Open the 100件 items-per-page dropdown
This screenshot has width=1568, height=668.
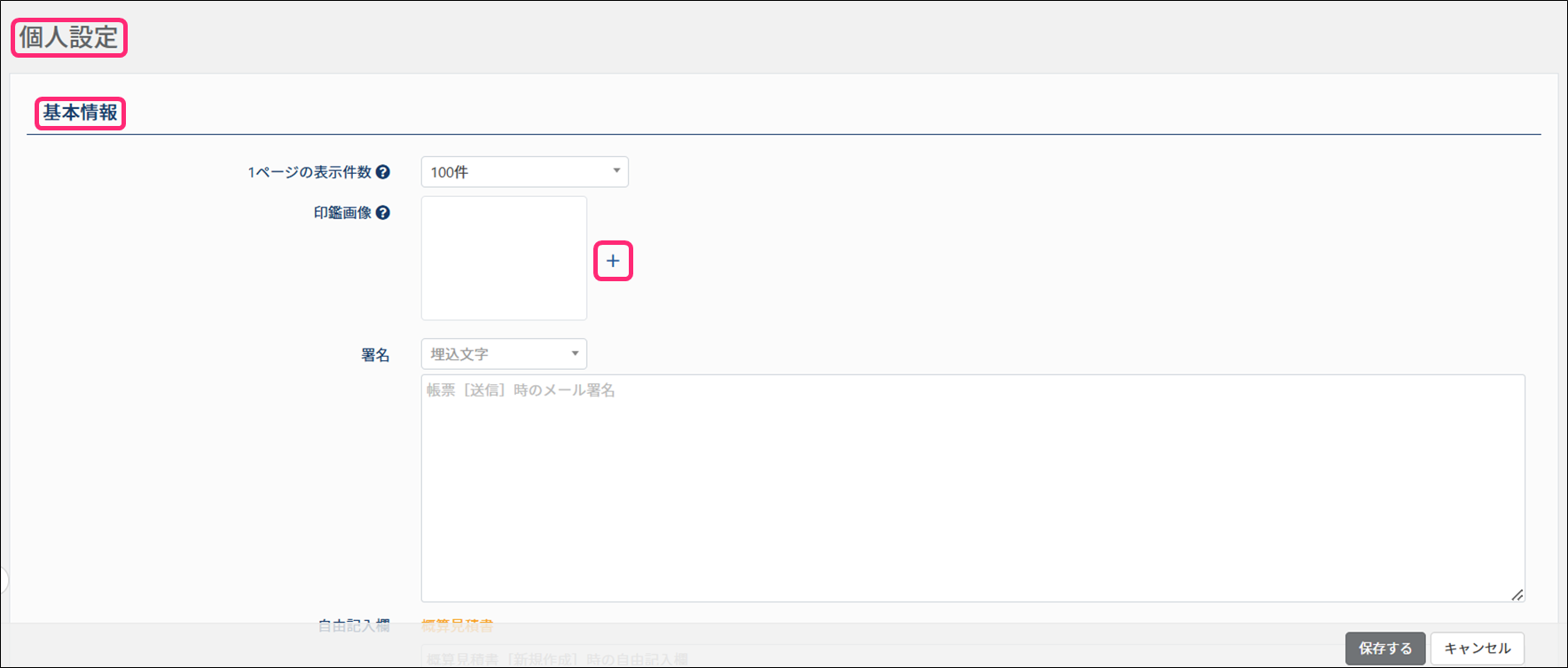[x=524, y=172]
